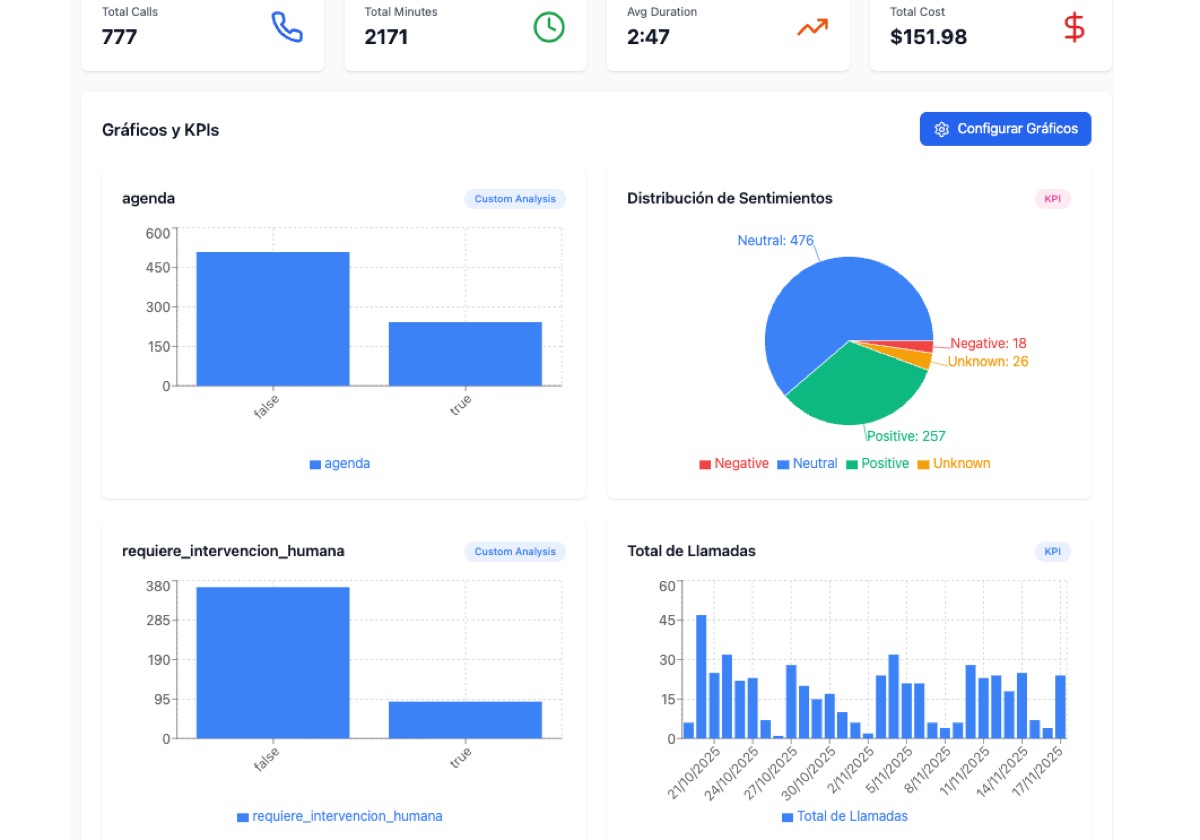Select the false bar in agenda chart
The height and width of the screenshot is (840, 1200).
[x=273, y=318]
